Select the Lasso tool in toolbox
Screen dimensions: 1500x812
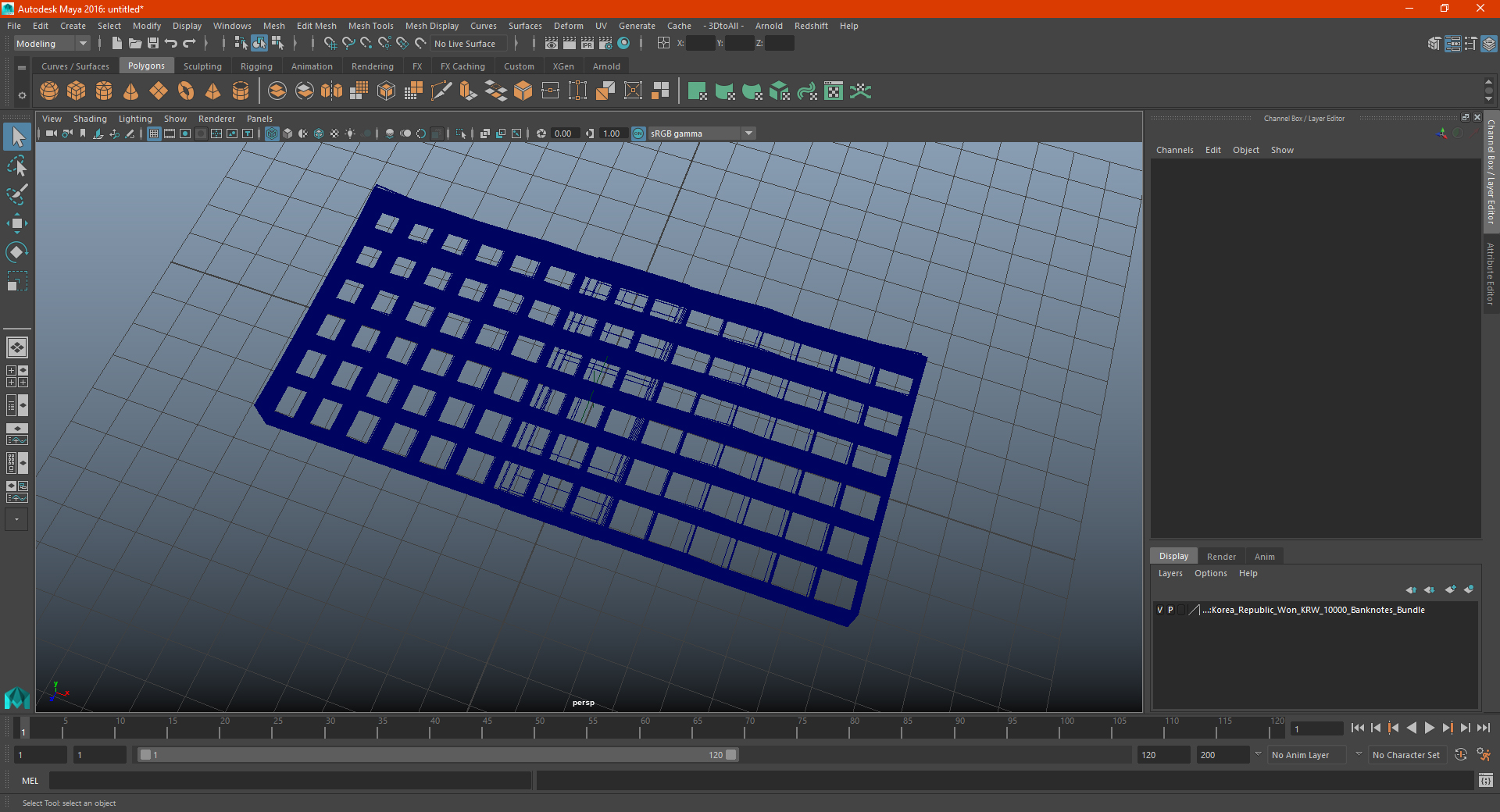(16, 166)
